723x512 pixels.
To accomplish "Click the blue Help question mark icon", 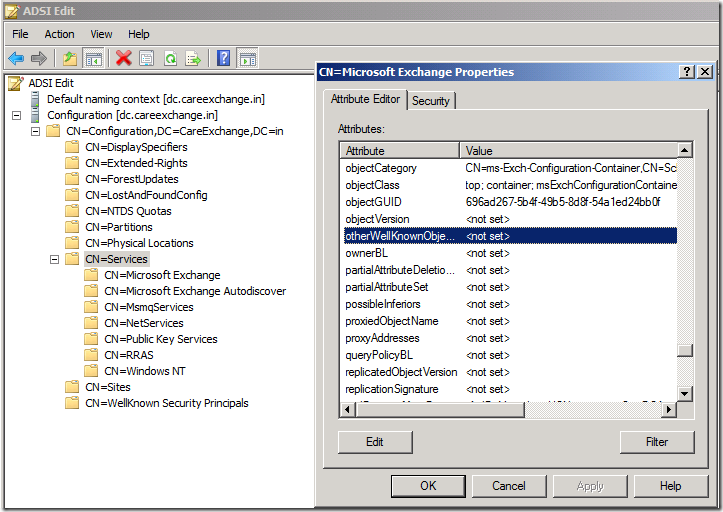I will coord(224,58).
